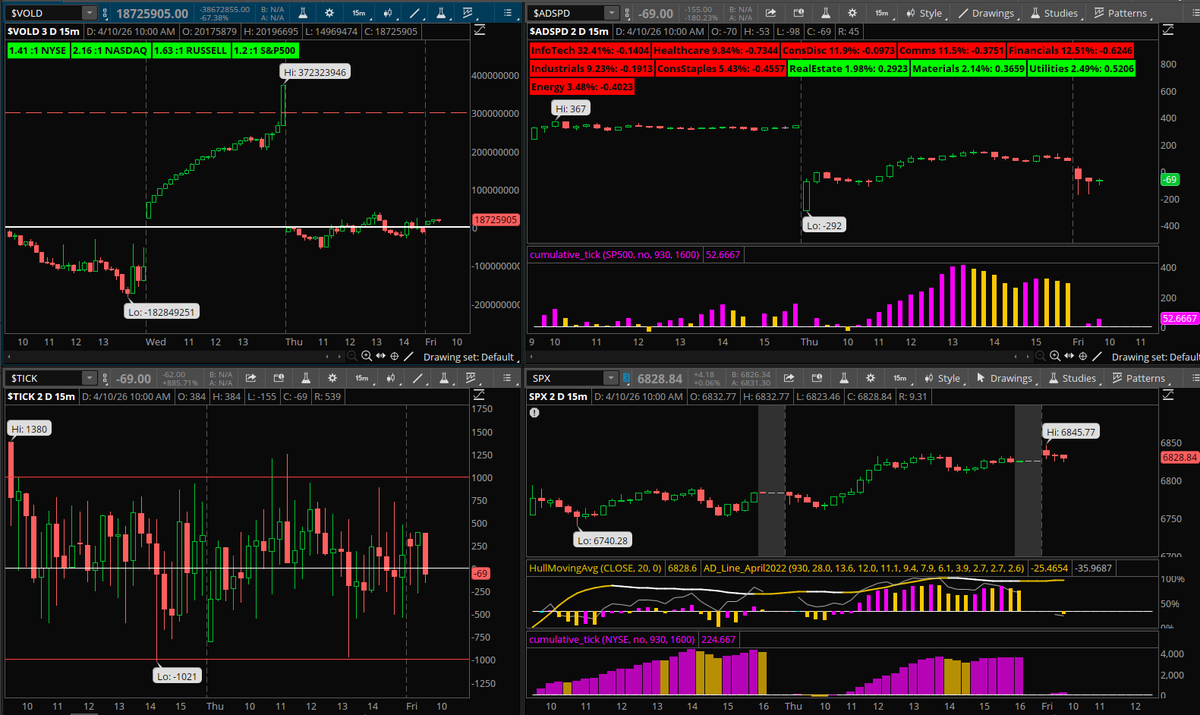Open the 15m timeframe dropdown on $ADSPD
The image size is (1200, 715).
click(883, 13)
